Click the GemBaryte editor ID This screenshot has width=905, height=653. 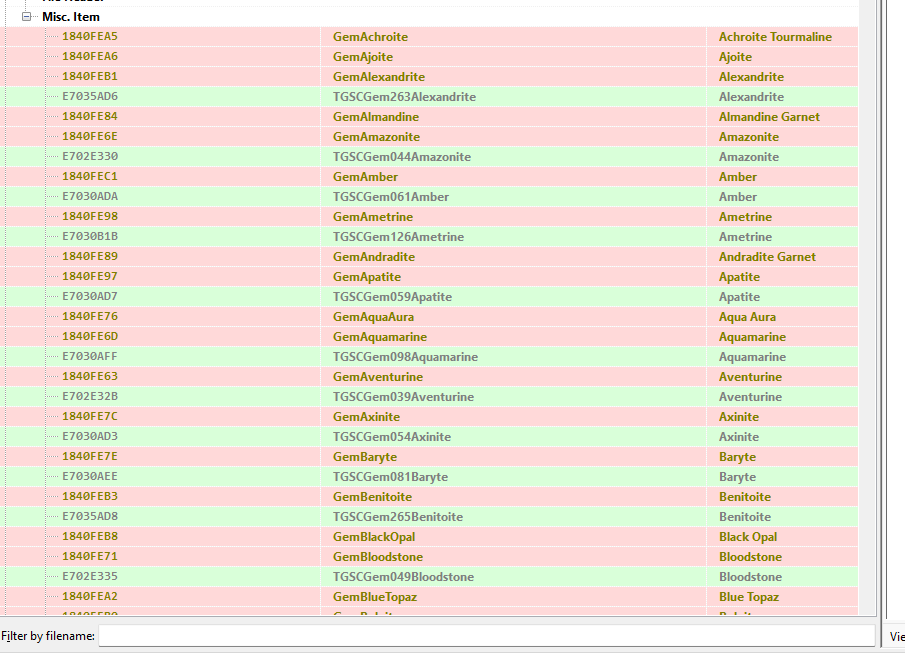(365, 457)
